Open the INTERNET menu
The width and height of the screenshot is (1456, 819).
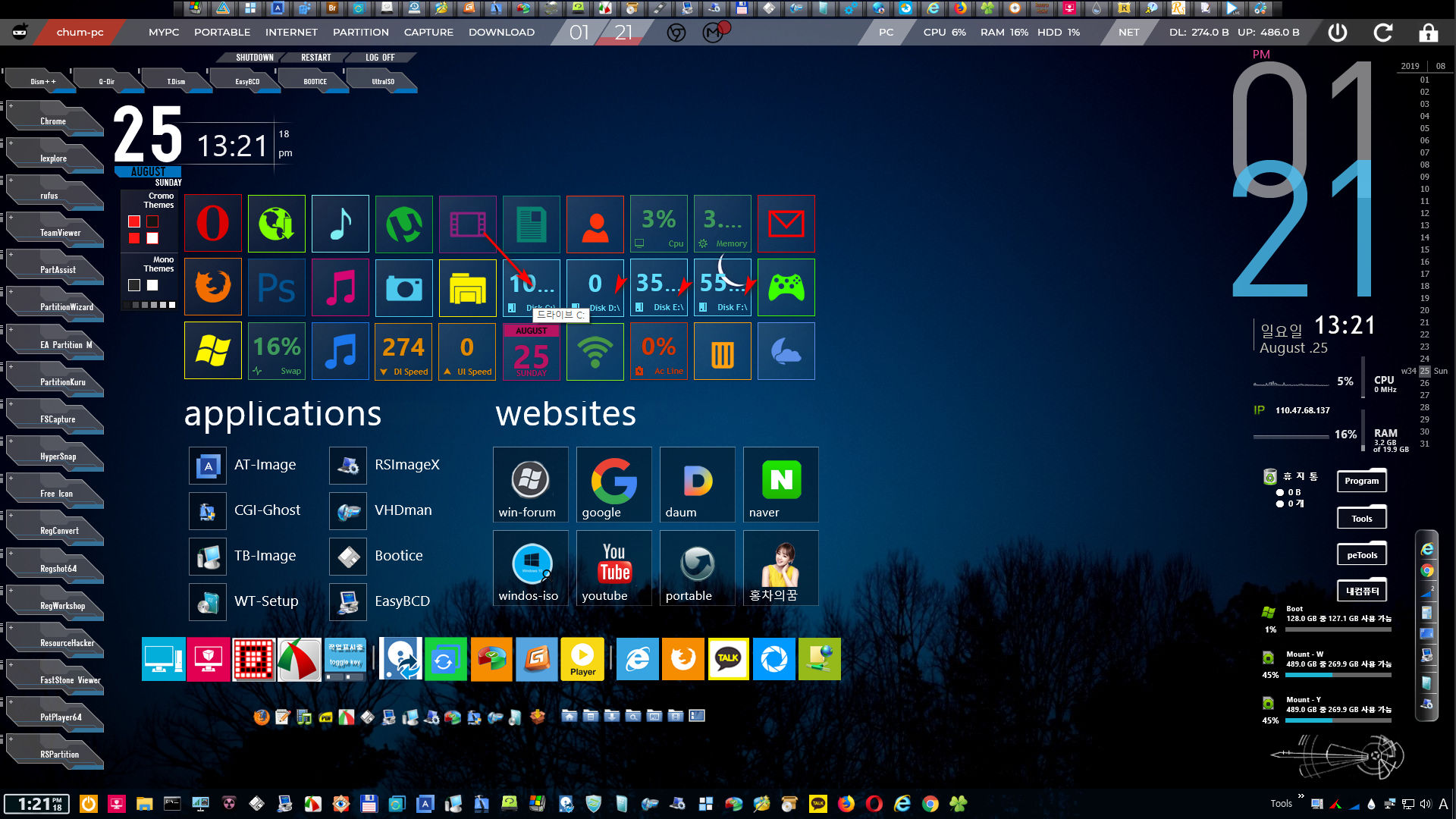click(x=291, y=33)
